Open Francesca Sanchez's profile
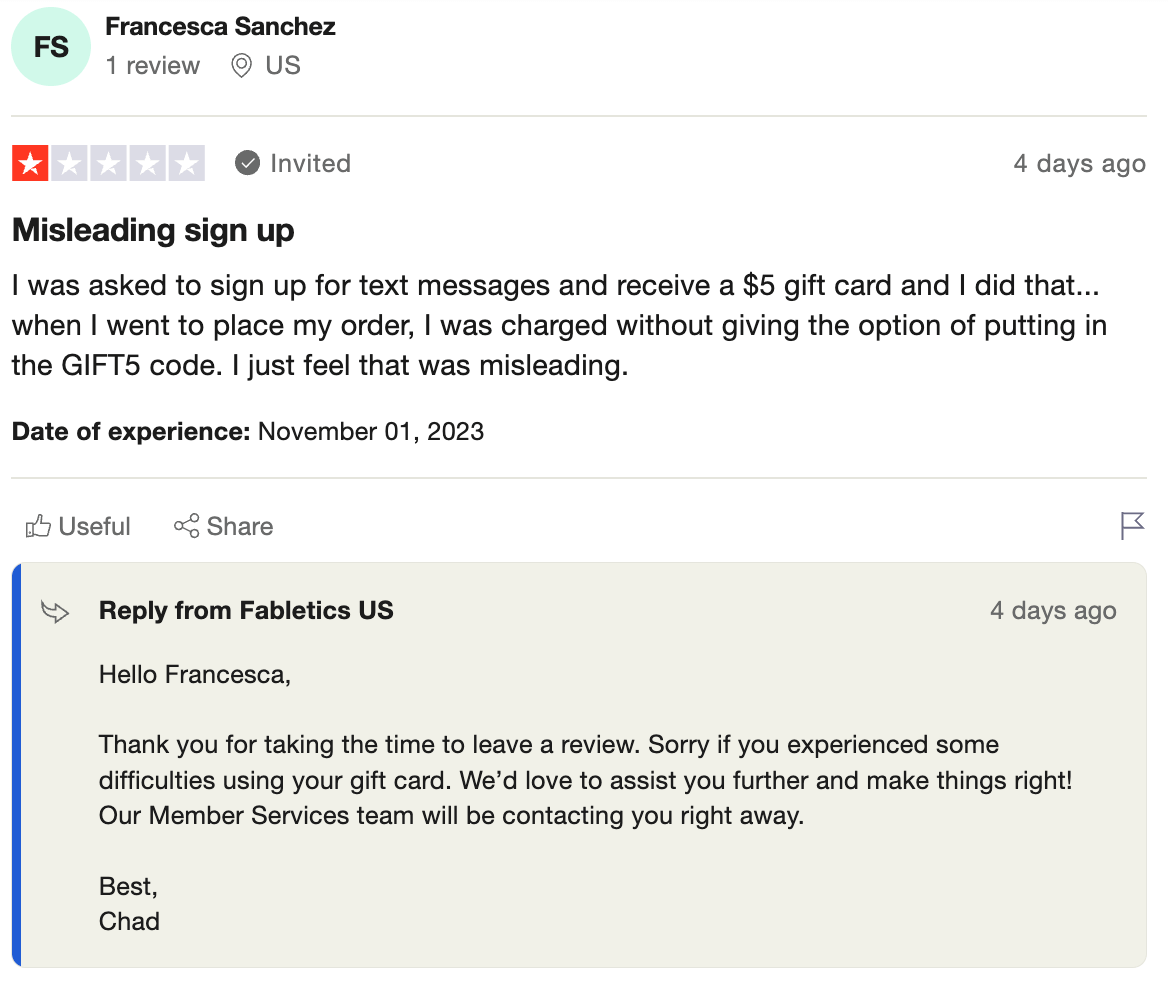This screenshot has height=989, width=1168. (221, 27)
